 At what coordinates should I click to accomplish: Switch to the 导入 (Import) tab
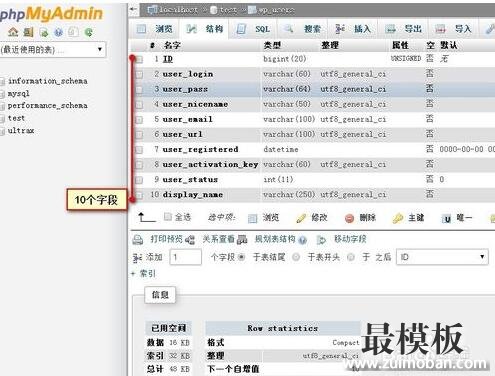tap(454, 29)
